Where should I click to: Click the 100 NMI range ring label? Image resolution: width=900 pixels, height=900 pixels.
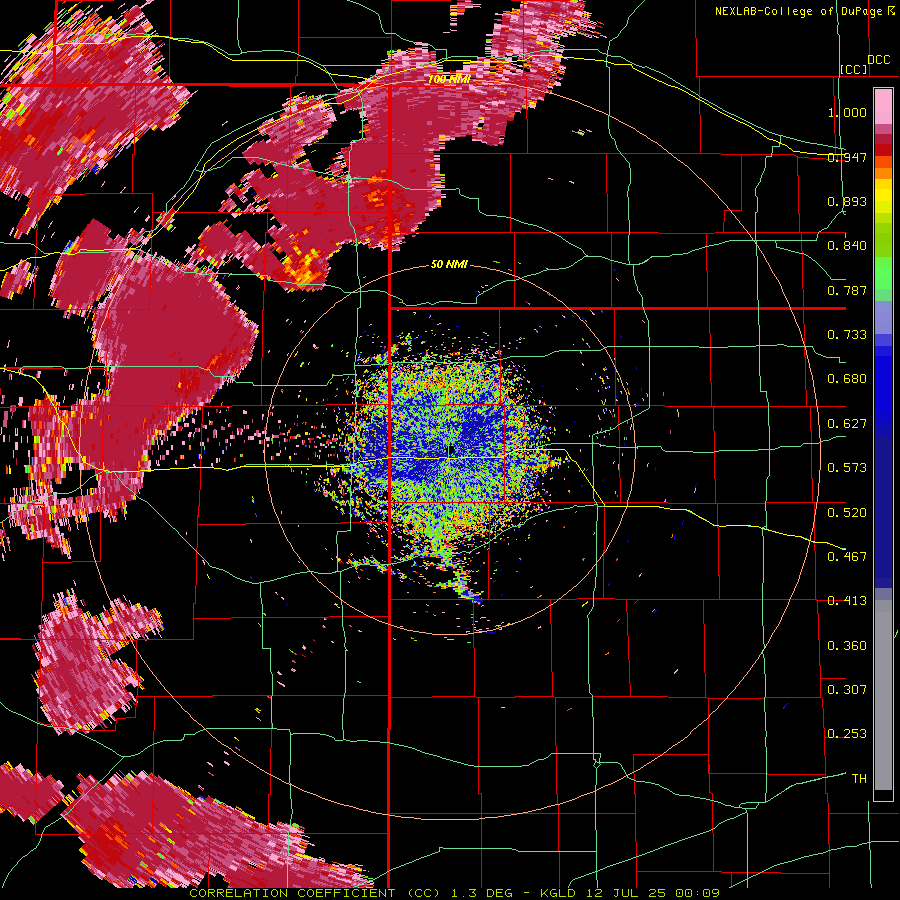pos(449,79)
